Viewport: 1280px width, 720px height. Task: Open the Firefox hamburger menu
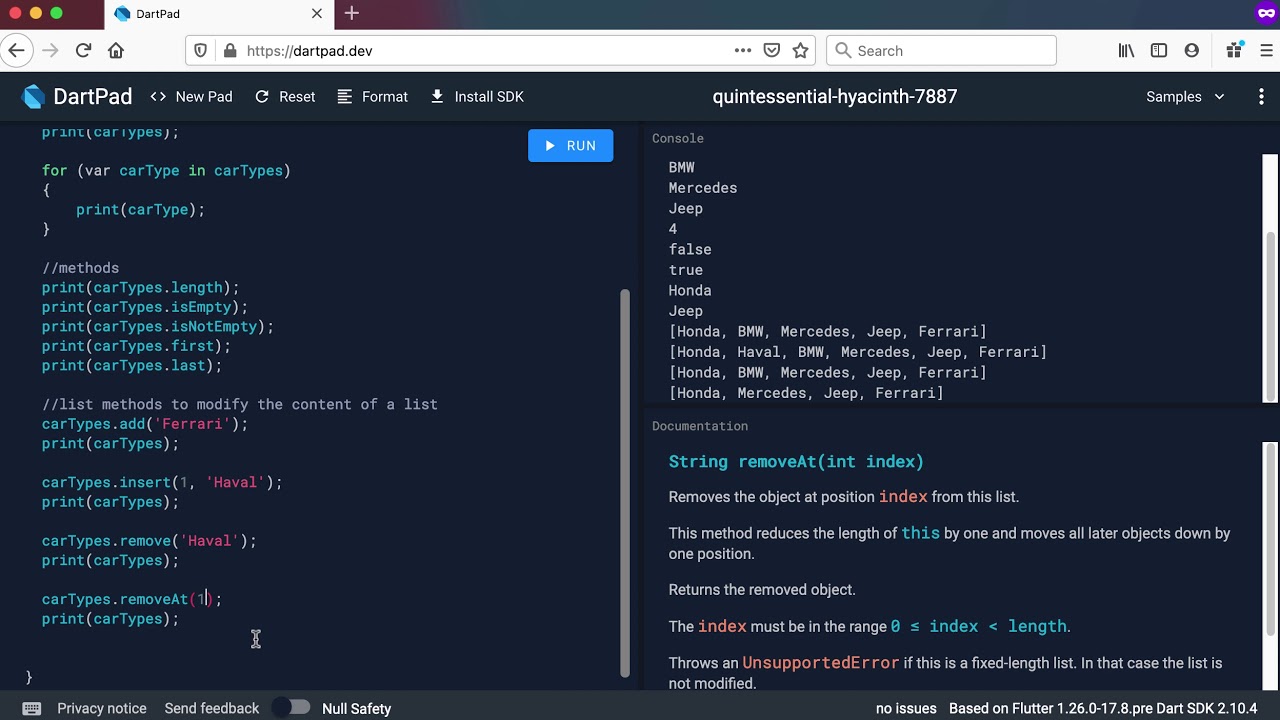click(x=1266, y=50)
